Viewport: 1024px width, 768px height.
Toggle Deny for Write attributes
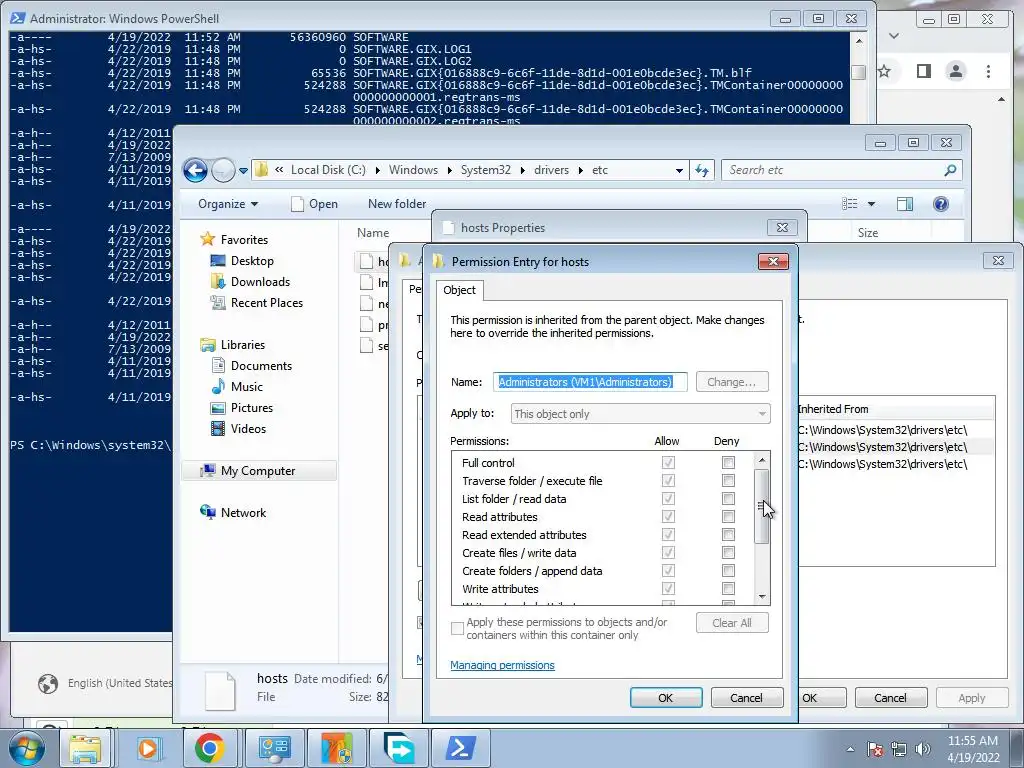coord(728,588)
